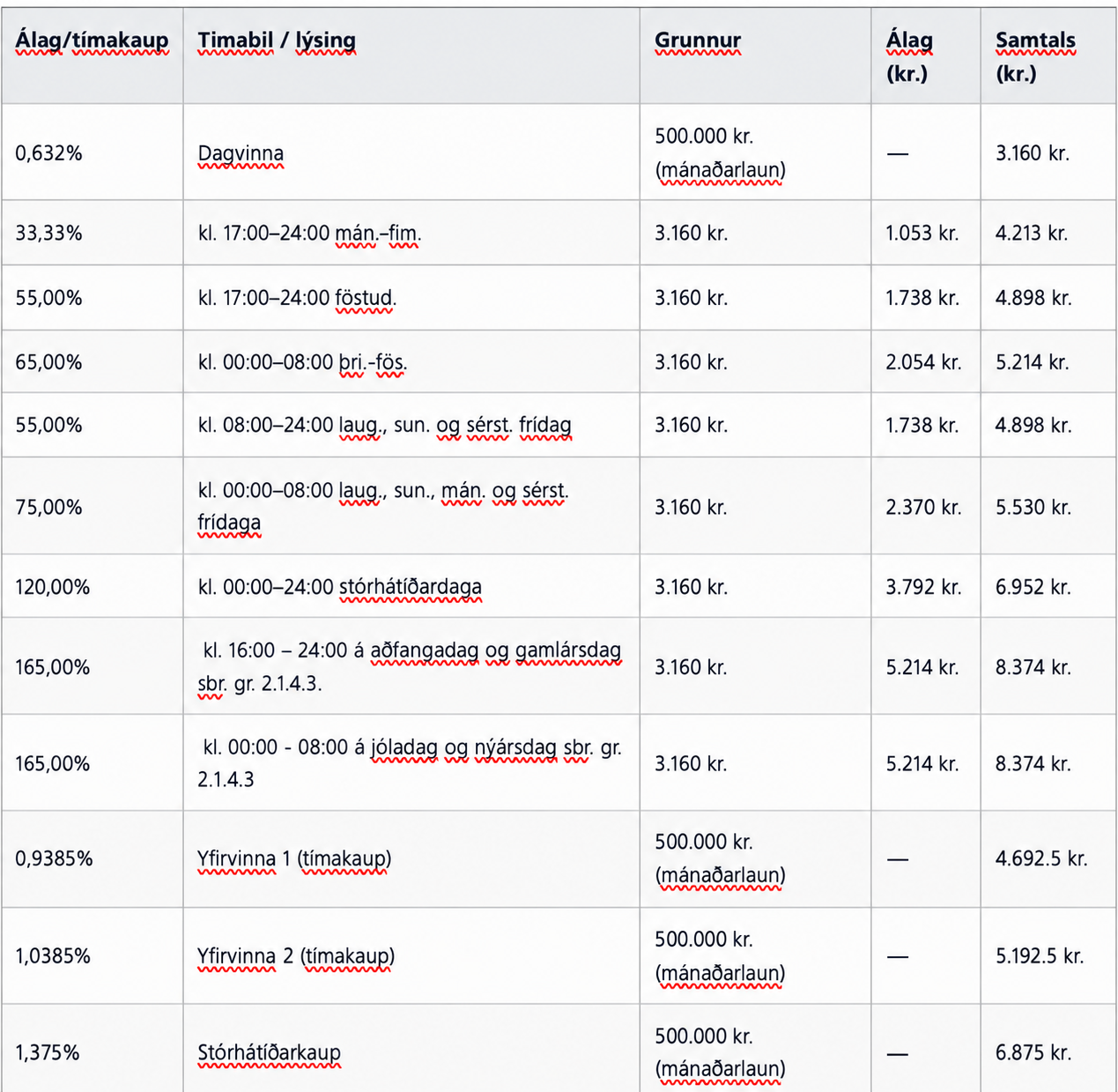Click the aðfangadag og gamlársdag description cell
1118x1092 pixels.
pyautogui.click(x=411, y=666)
